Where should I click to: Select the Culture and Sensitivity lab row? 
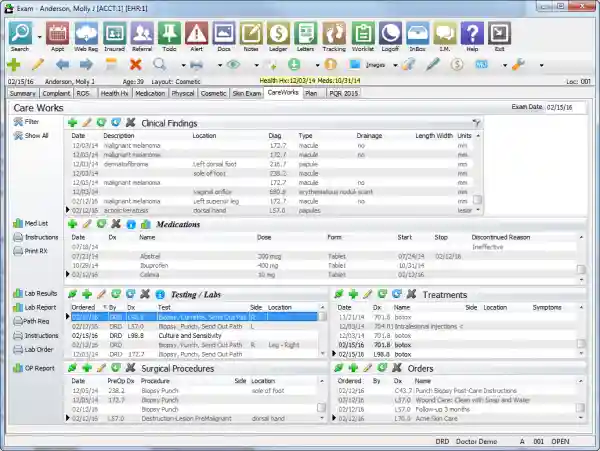click(x=195, y=335)
